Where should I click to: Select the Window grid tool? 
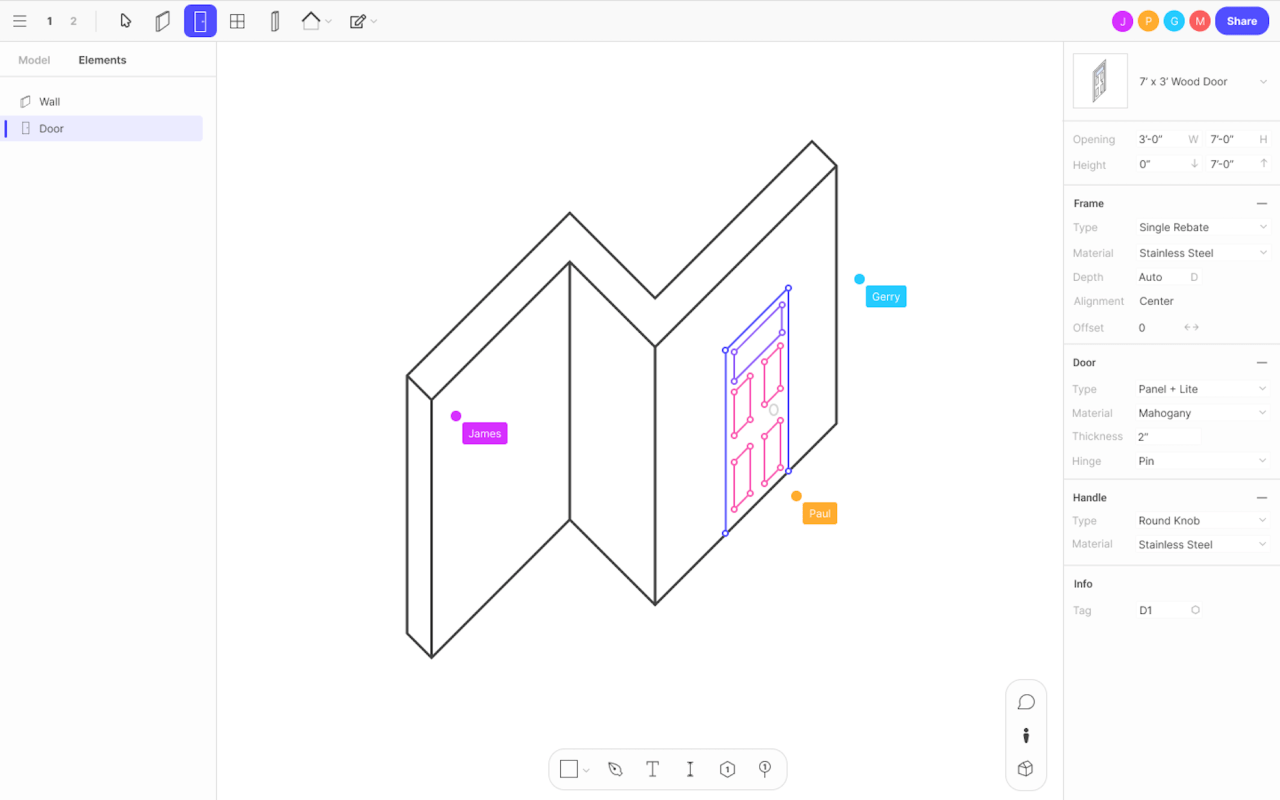[237, 21]
